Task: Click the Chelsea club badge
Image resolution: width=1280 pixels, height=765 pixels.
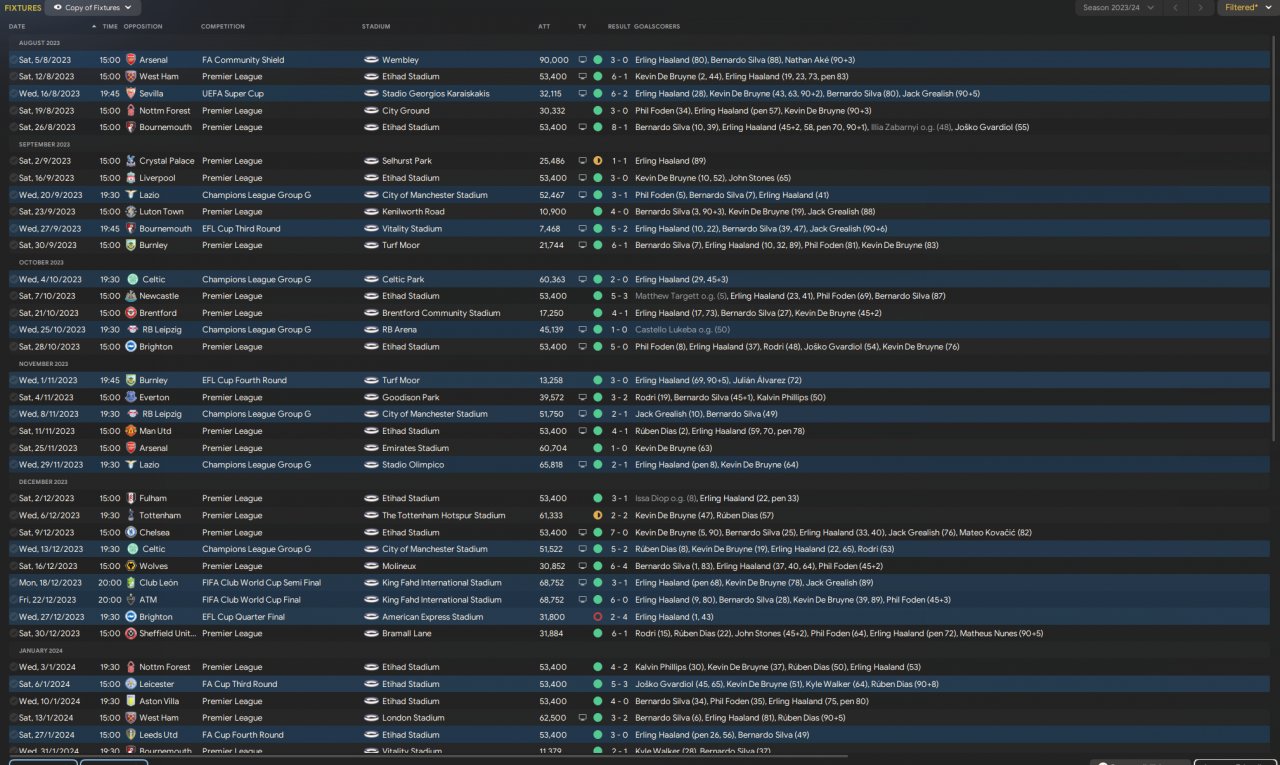Action: [131, 532]
